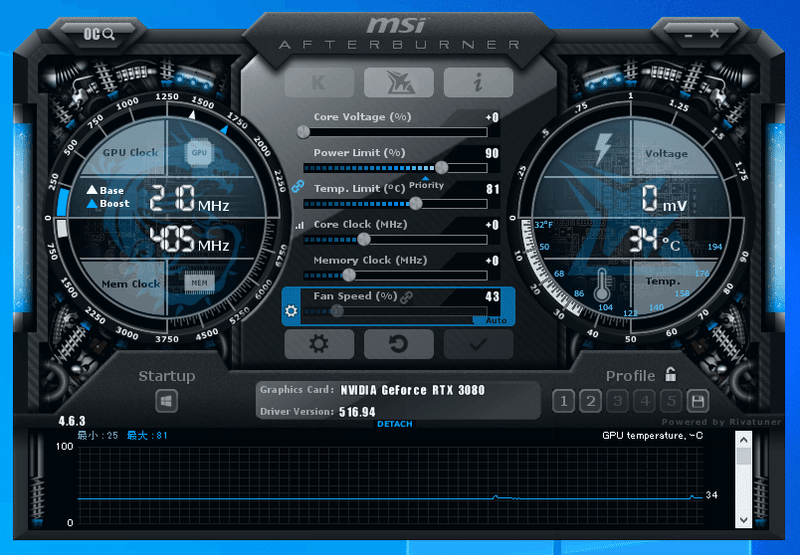Viewport: 800px width, 555px height.
Task: Open the OC Scanner button
Action: pos(99,34)
